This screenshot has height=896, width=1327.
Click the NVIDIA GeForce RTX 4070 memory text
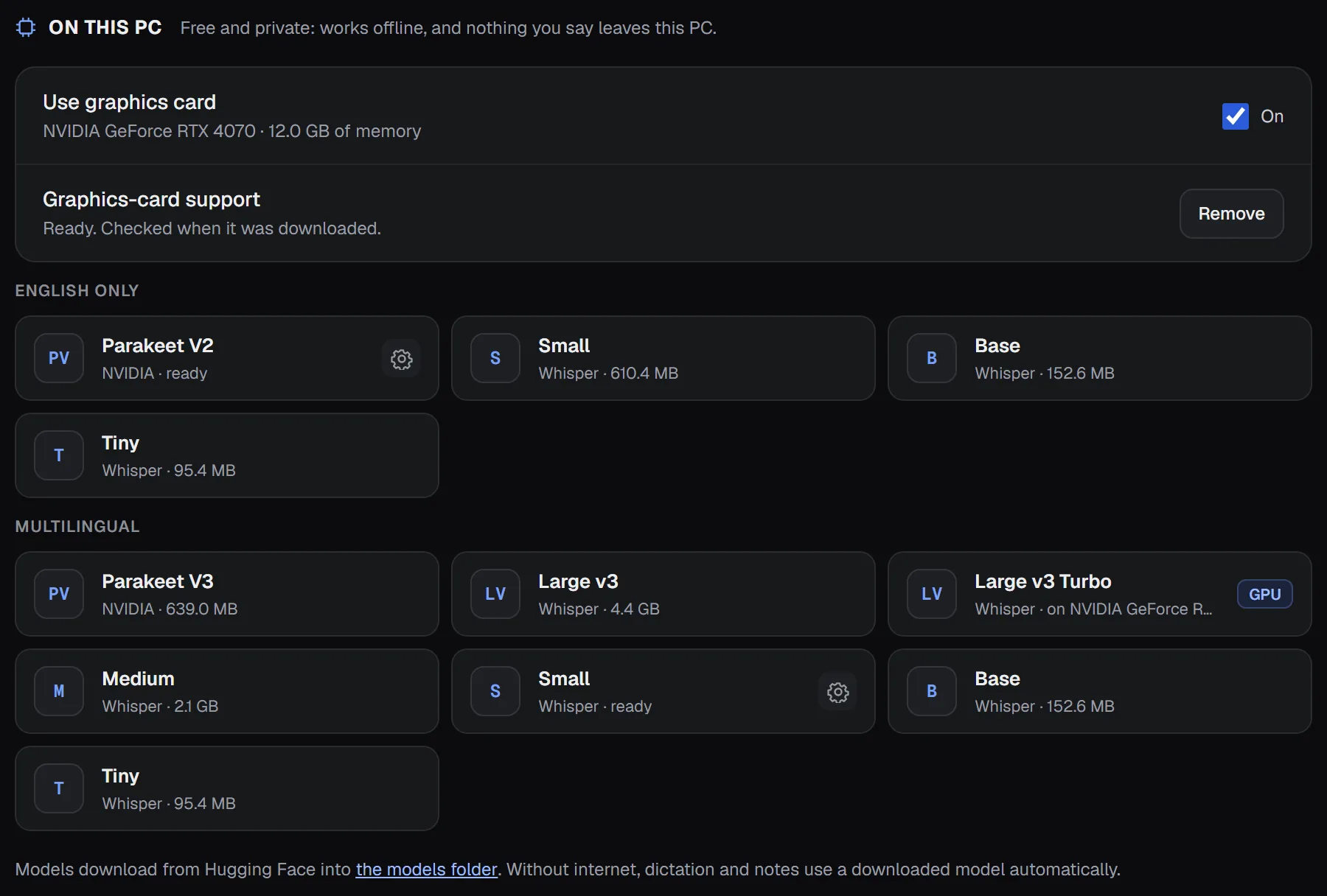pyautogui.click(x=232, y=131)
